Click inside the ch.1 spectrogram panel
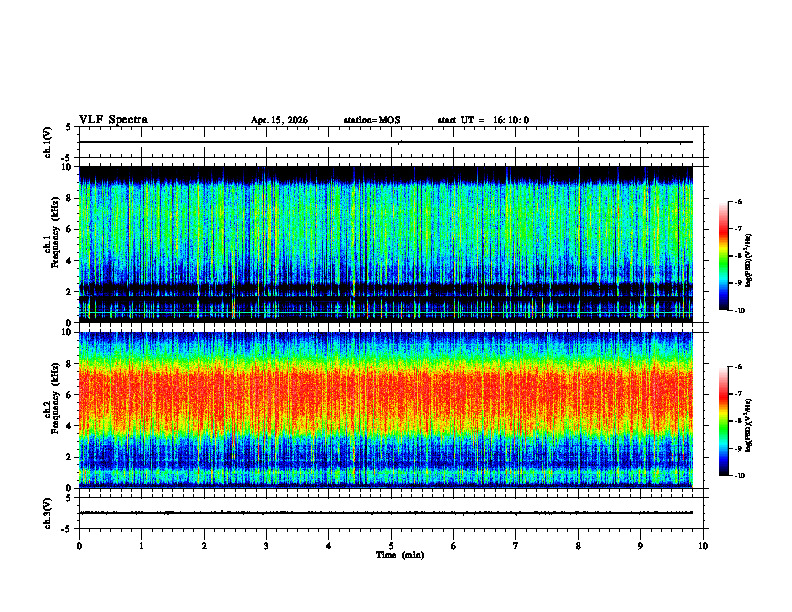This screenshot has width=792, height=612. pos(386,244)
